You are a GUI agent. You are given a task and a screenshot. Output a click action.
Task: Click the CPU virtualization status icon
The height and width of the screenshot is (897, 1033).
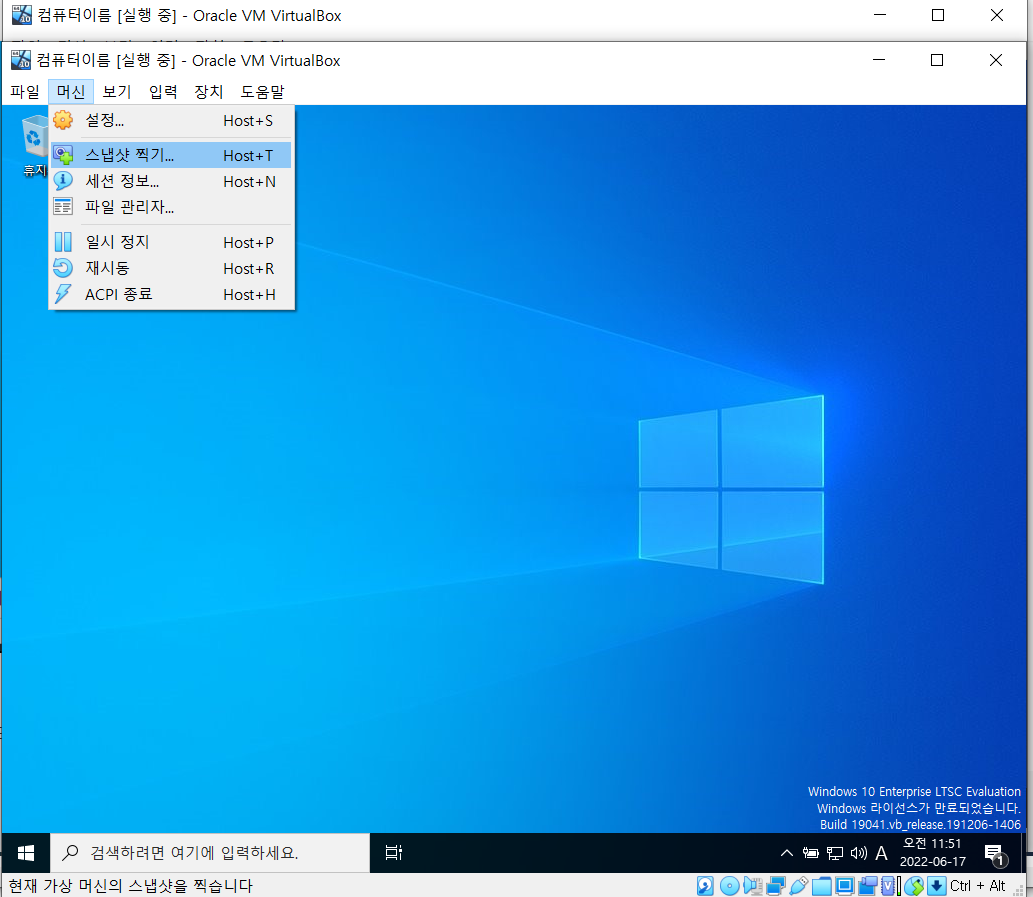coord(888,886)
